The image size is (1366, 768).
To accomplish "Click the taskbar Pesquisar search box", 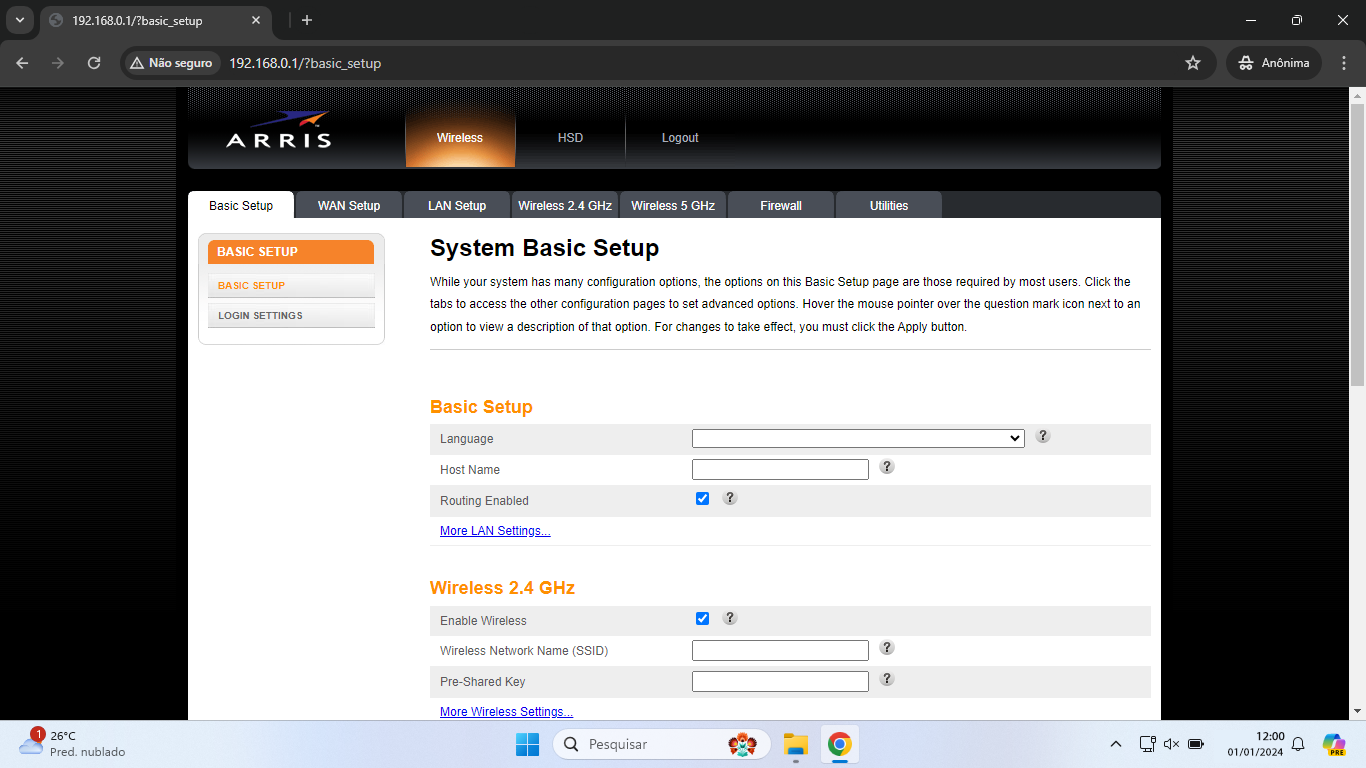I will (x=661, y=744).
